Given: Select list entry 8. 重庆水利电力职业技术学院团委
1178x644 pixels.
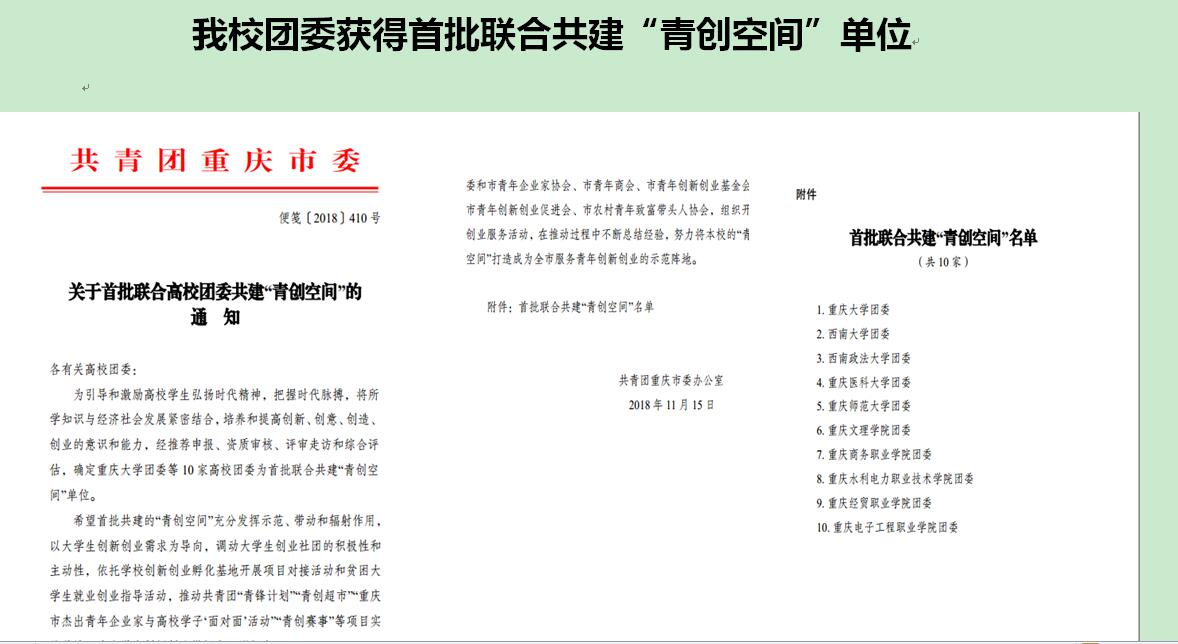Looking at the screenshot, I should (894, 479).
